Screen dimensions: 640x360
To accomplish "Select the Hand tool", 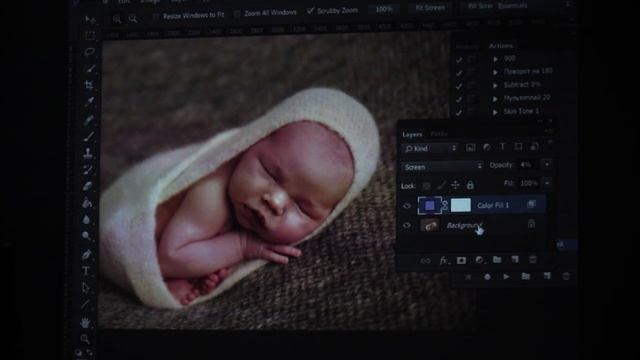I will point(85,322).
